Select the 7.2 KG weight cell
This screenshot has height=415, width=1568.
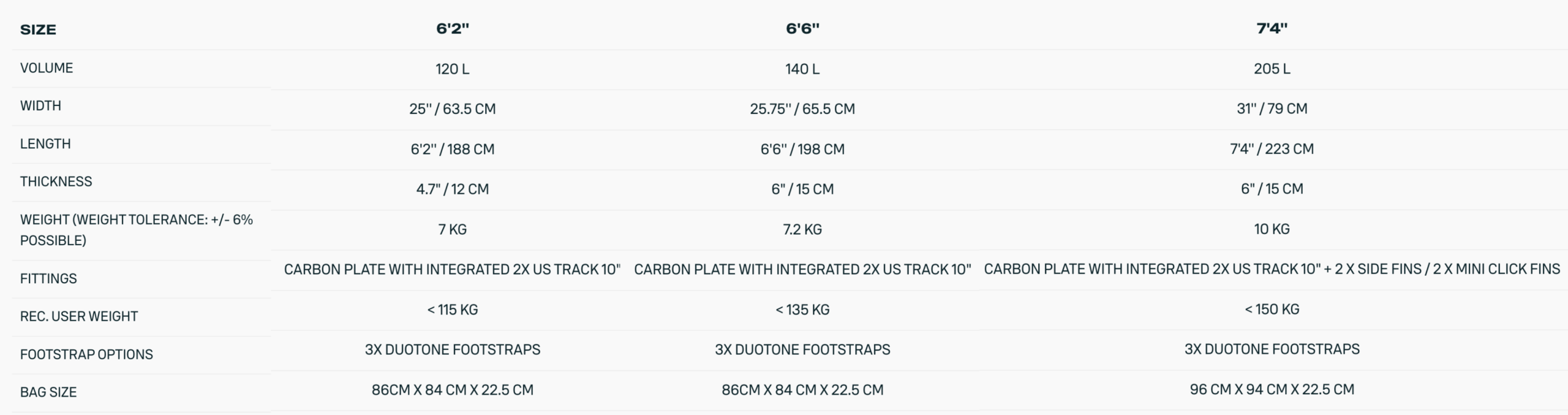pos(802,229)
